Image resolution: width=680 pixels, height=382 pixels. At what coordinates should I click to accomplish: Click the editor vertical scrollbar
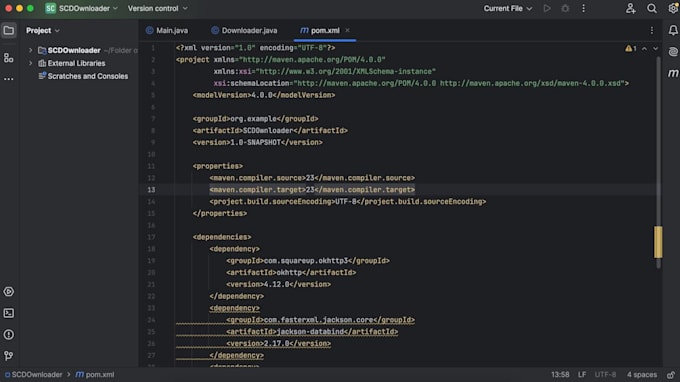[658, 163]
